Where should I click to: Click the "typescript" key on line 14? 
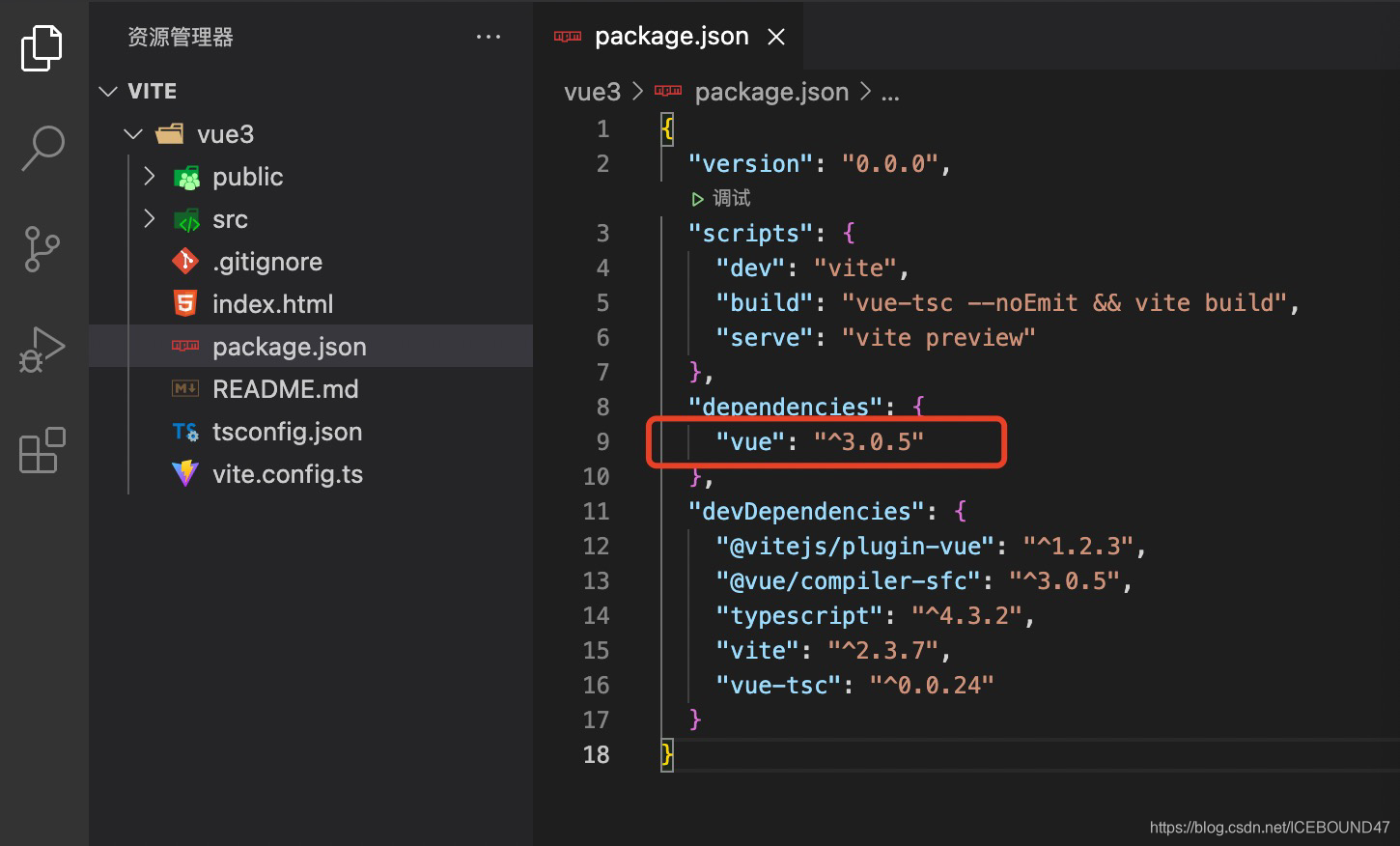(799, 615)
